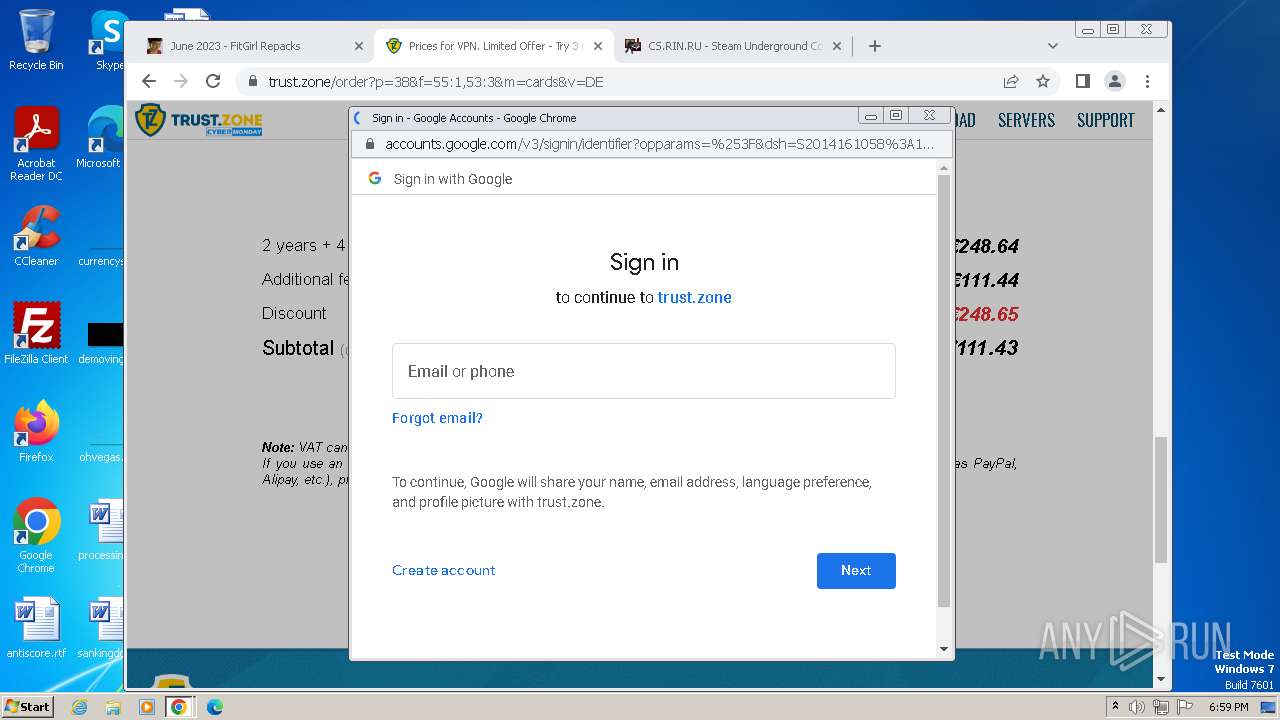Open the Google Chrome desktop shortcut
1280x720 pixels.
click(x=36, y=535)
